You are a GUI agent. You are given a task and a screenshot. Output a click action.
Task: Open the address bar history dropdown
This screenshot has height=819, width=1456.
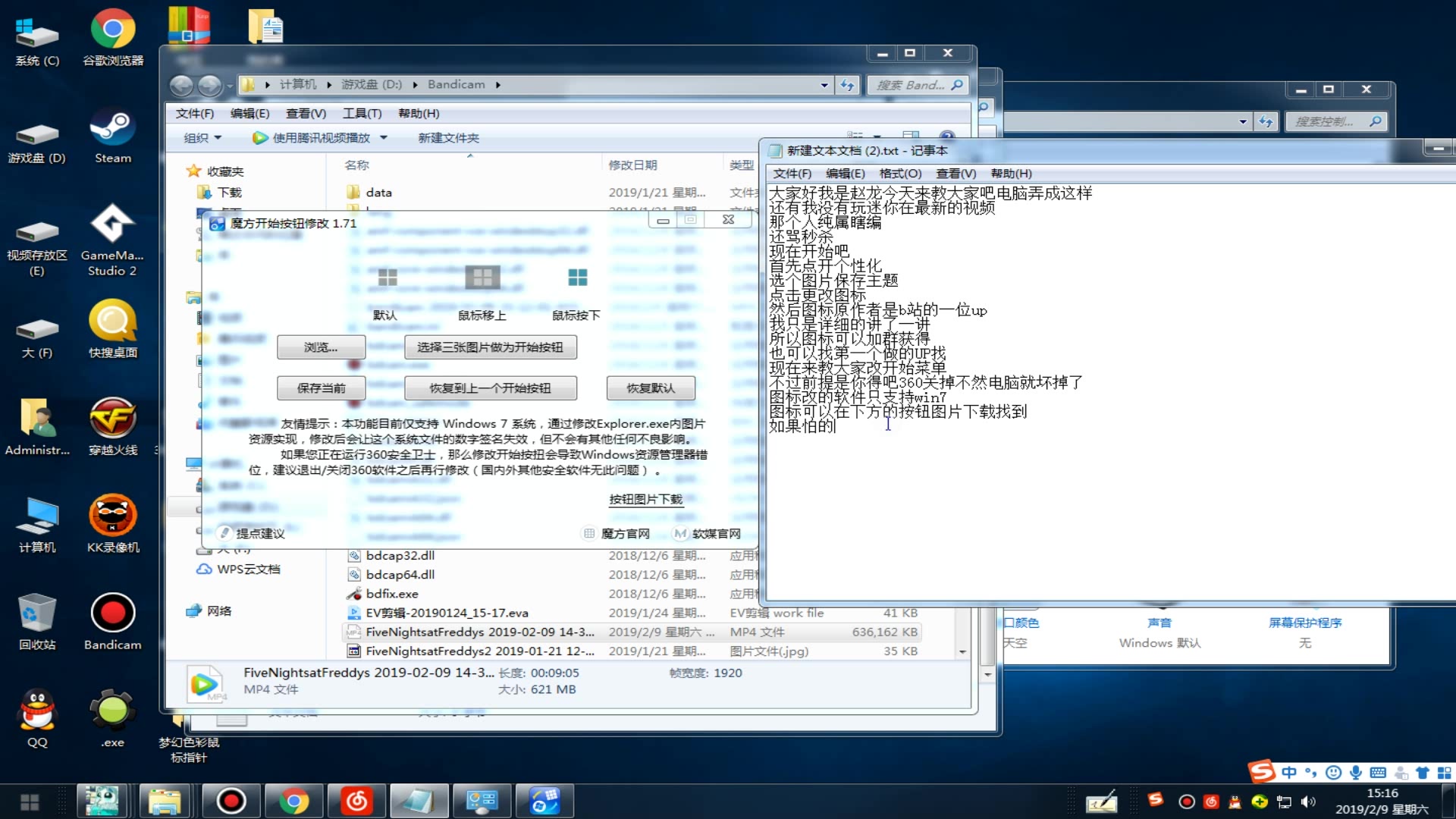[x=824, y=85]
